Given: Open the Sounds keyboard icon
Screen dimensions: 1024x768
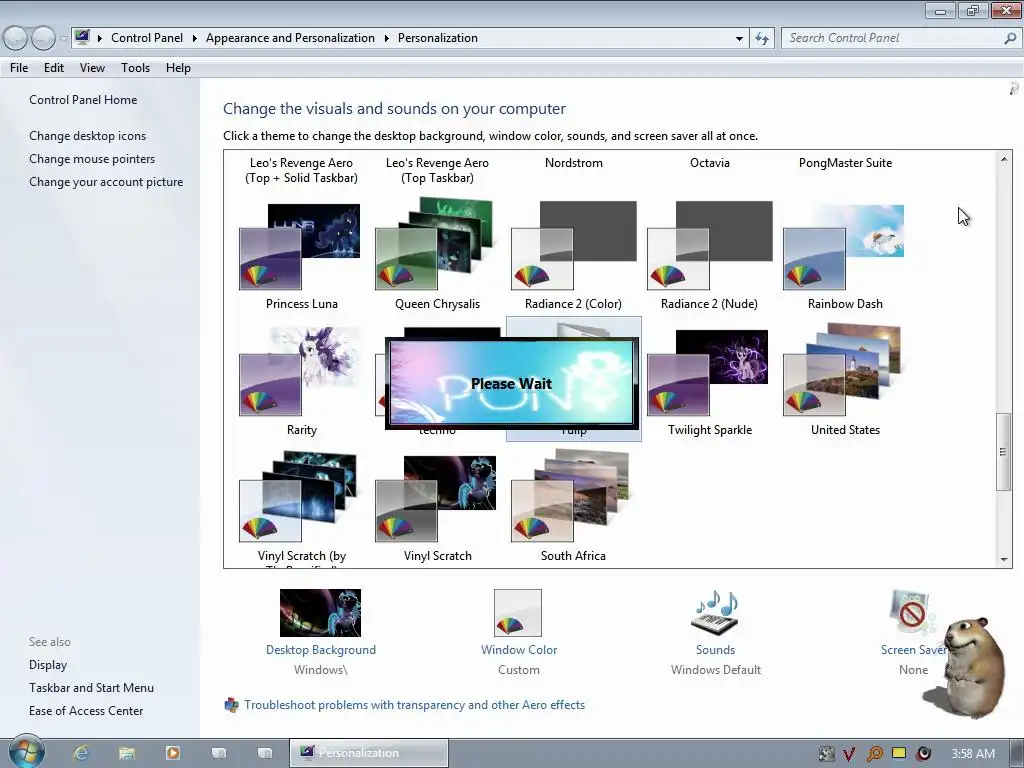Looking at the screenshot, I should 714,613.
